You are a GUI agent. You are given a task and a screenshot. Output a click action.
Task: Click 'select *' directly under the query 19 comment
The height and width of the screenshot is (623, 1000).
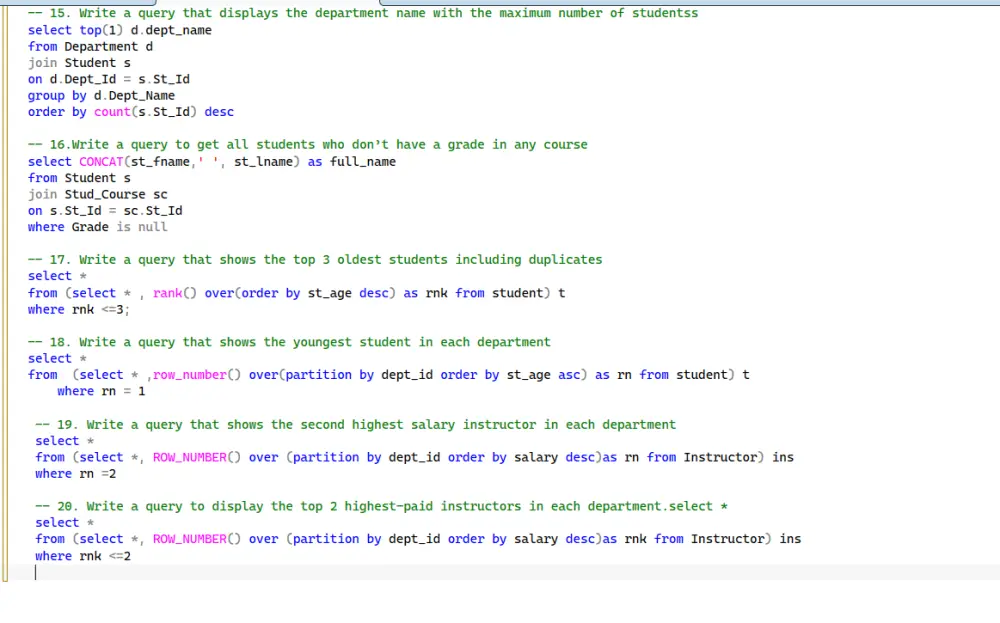(x=64, y=441)
